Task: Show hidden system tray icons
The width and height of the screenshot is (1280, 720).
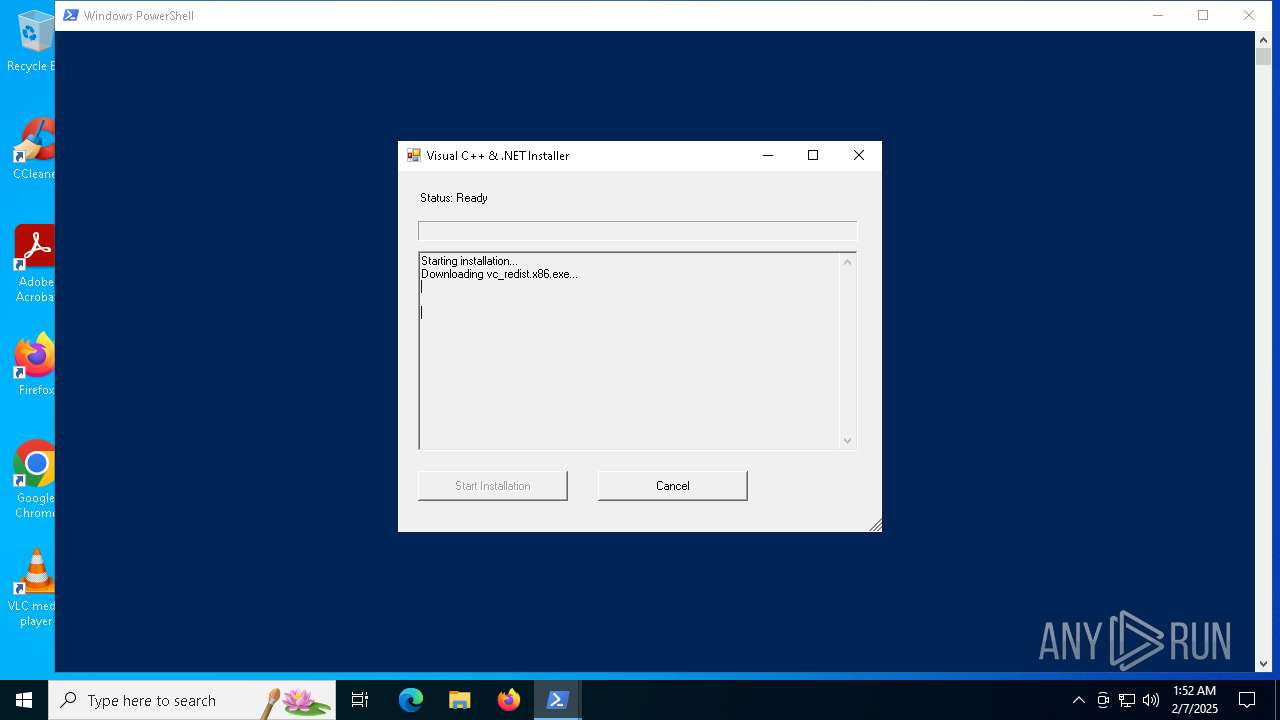Action: coord(1078,700)
